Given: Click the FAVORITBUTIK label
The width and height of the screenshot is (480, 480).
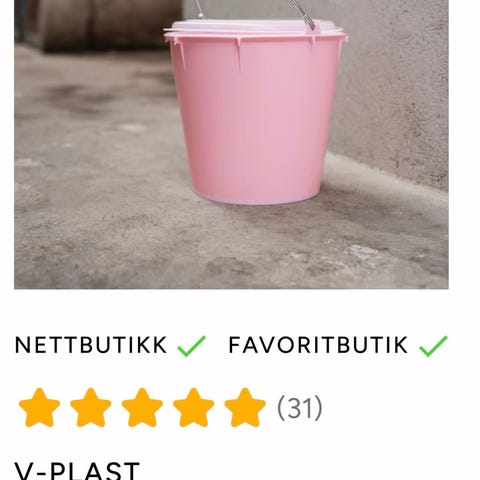Looking at the screenshot, I should click(318, 345).
